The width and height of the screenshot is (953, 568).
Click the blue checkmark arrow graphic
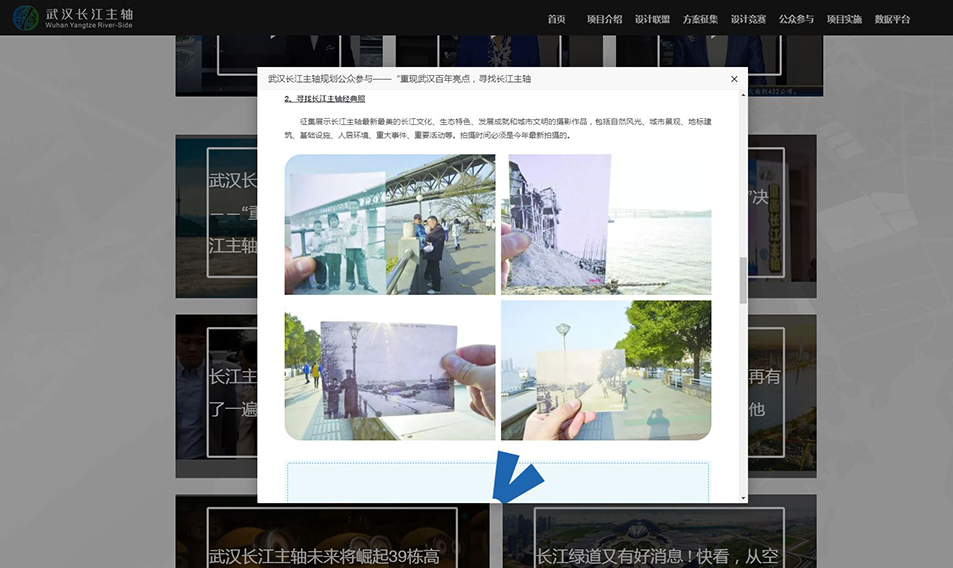point(517,478)
